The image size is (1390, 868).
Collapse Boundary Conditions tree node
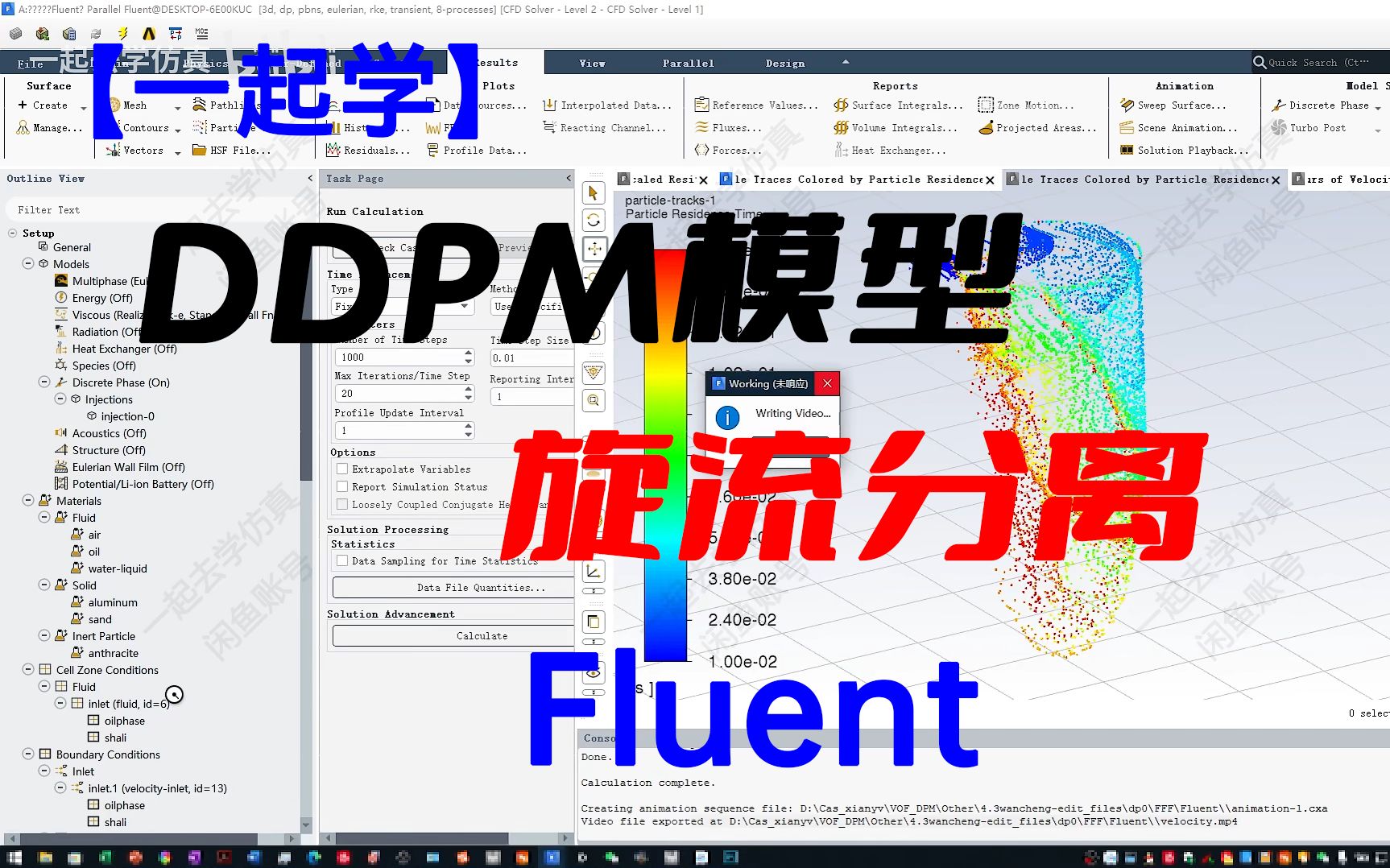tap(28, 754)
